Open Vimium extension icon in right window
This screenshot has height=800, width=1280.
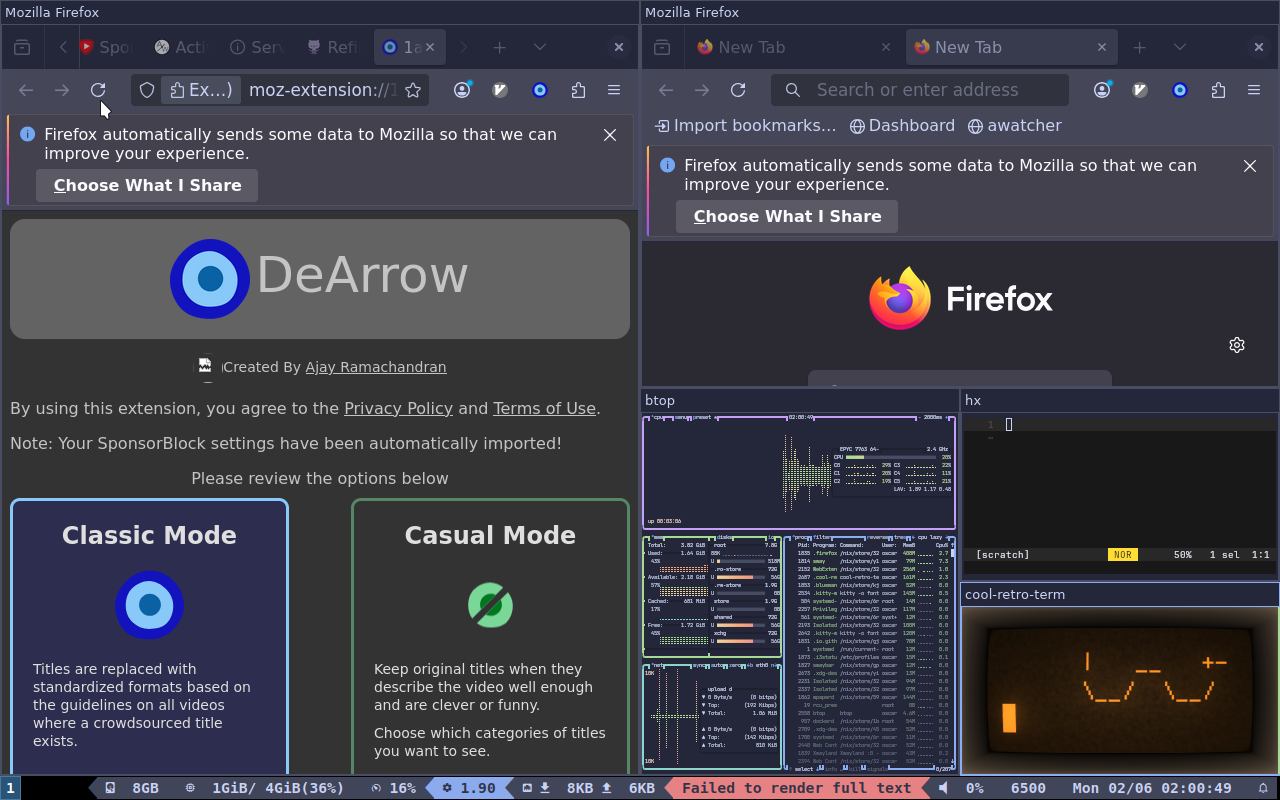tap(1140, 90)
